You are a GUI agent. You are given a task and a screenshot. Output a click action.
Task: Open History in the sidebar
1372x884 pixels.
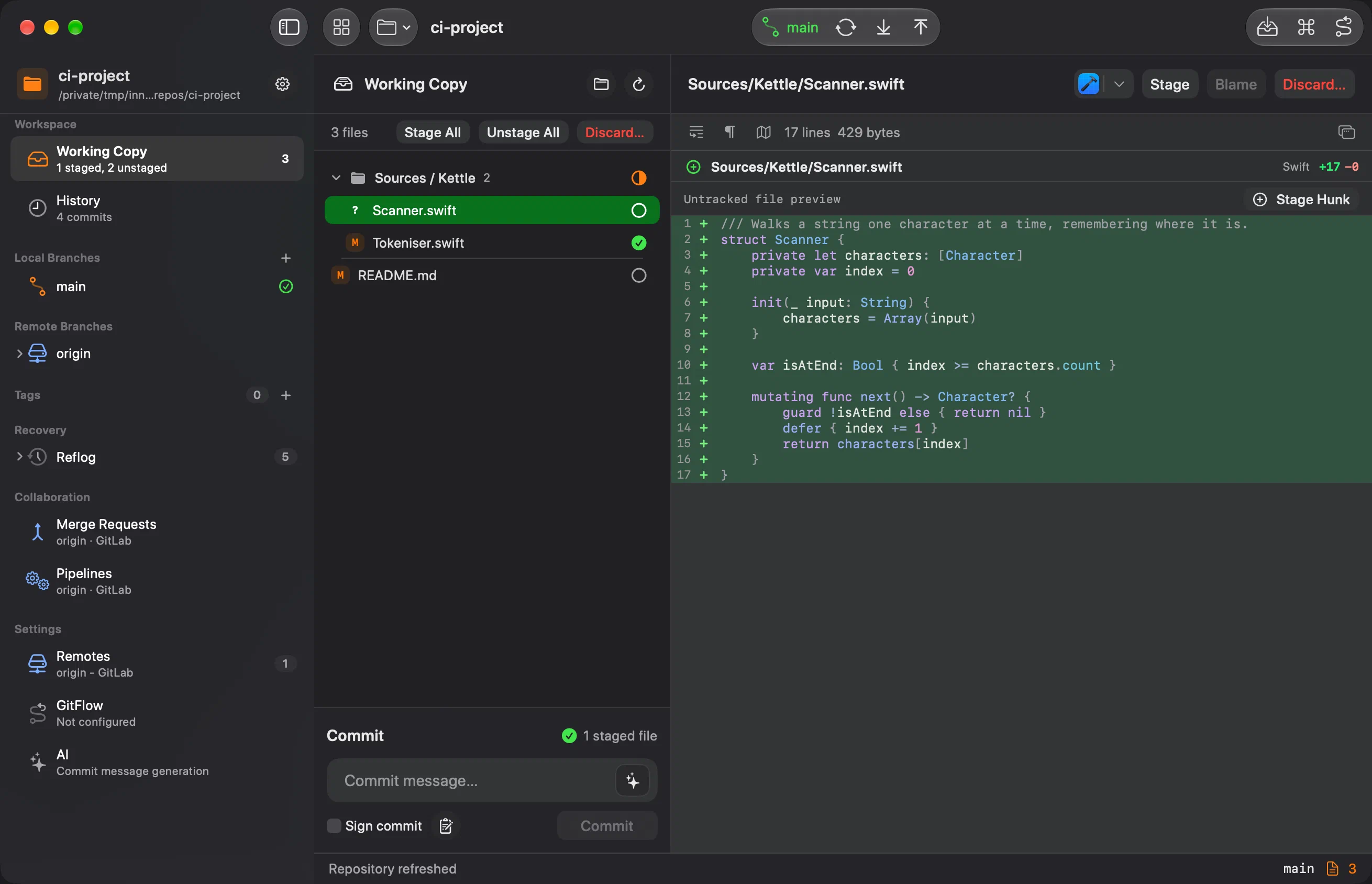(157, 208)
